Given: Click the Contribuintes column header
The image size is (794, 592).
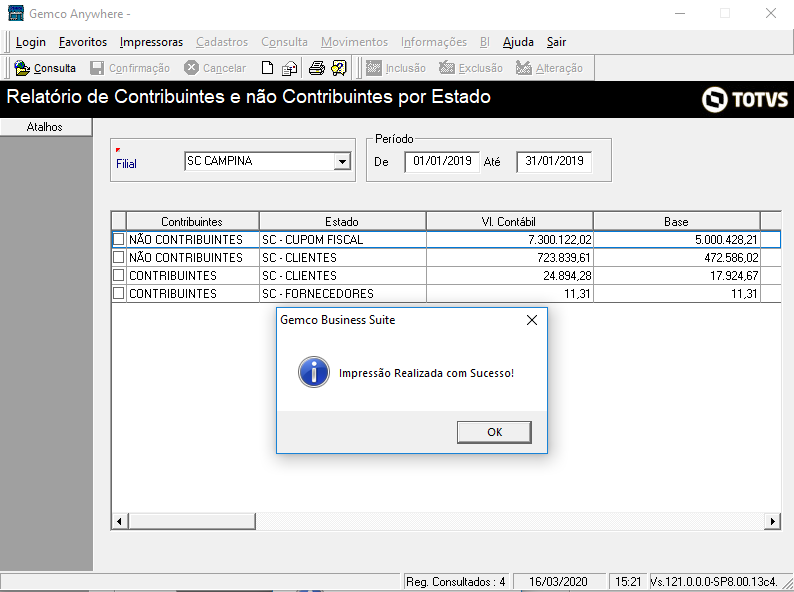Looking at the screenshot, I should tap(192, 221).
